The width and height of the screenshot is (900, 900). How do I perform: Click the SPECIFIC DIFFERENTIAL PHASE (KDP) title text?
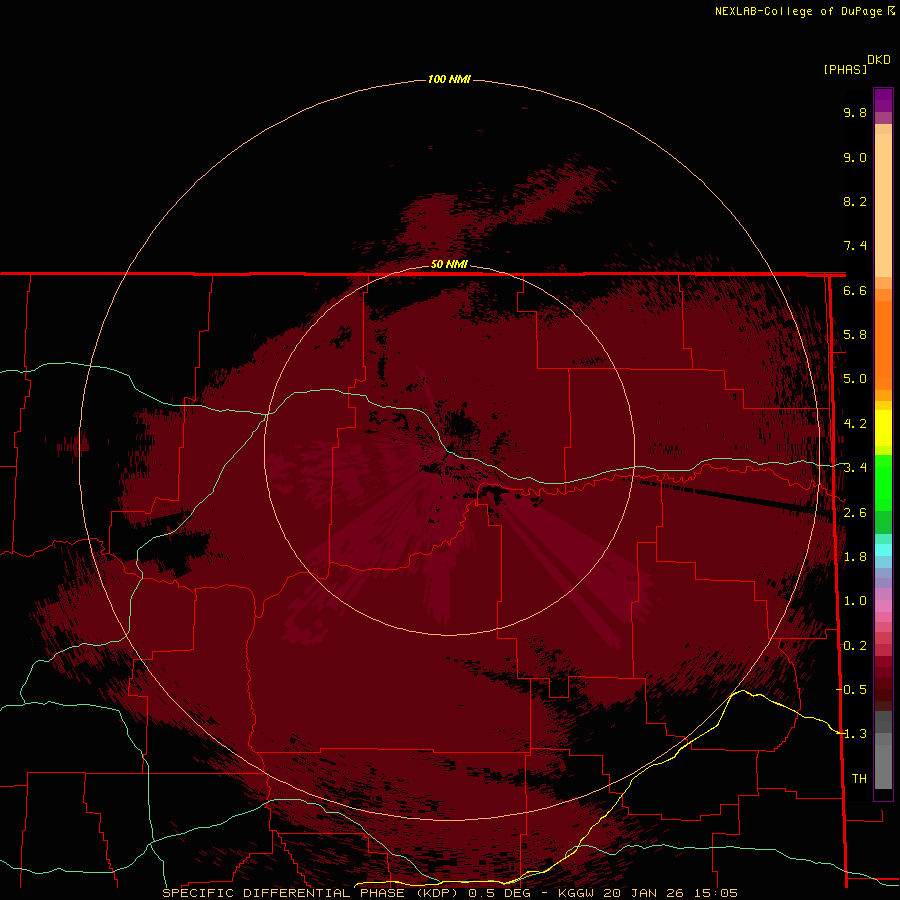coord(312,893)
